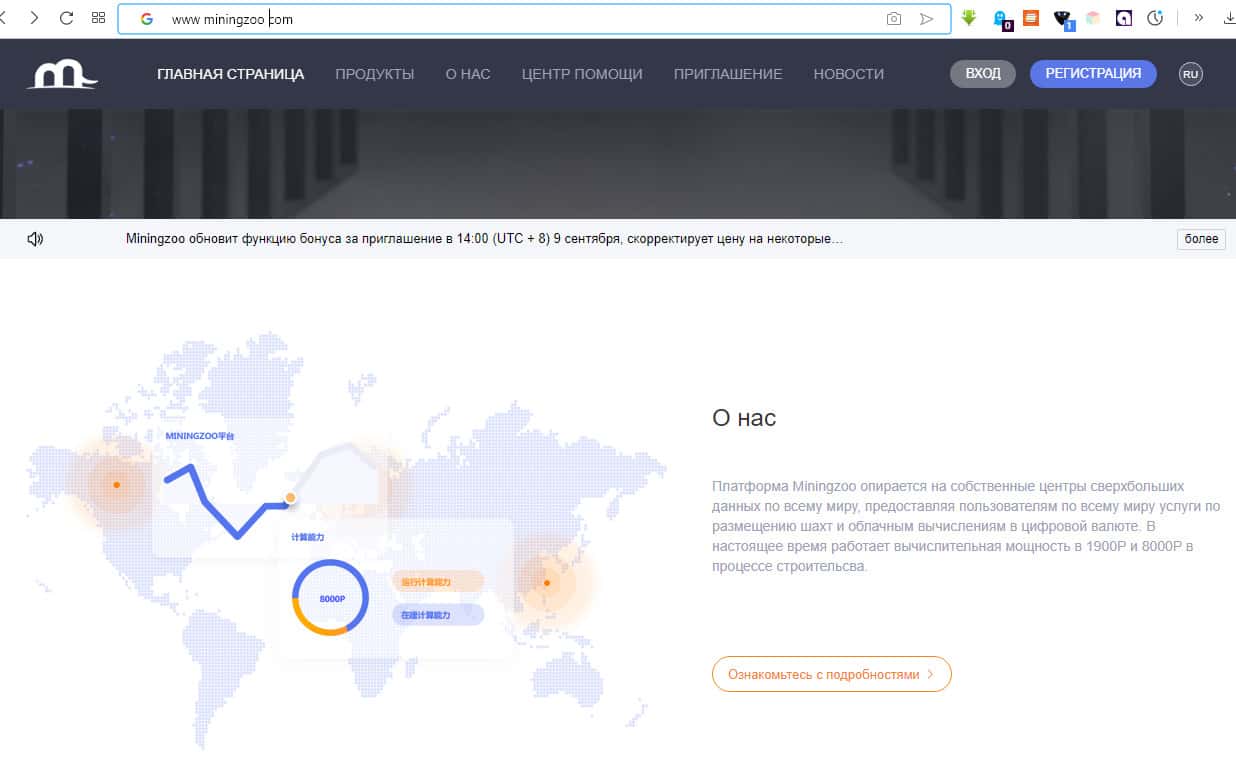Open the О НАС navigation item
The width and height of the screenshot is (1236, 780).
coord(468,74)
